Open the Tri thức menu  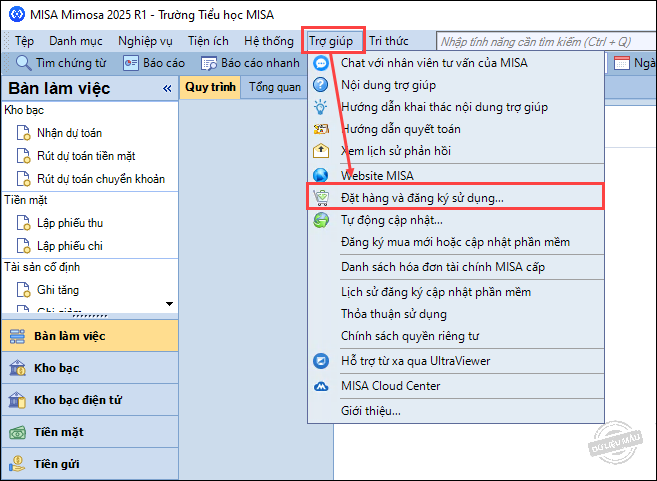(388, 41)
